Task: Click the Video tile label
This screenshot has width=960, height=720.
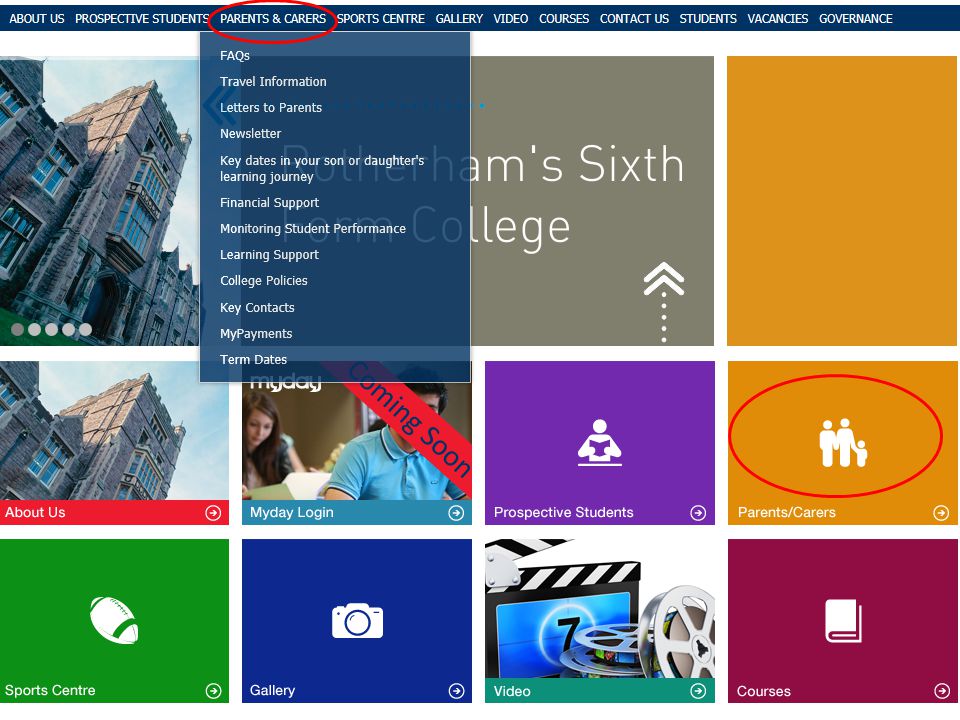Action: tap(512, 691)
